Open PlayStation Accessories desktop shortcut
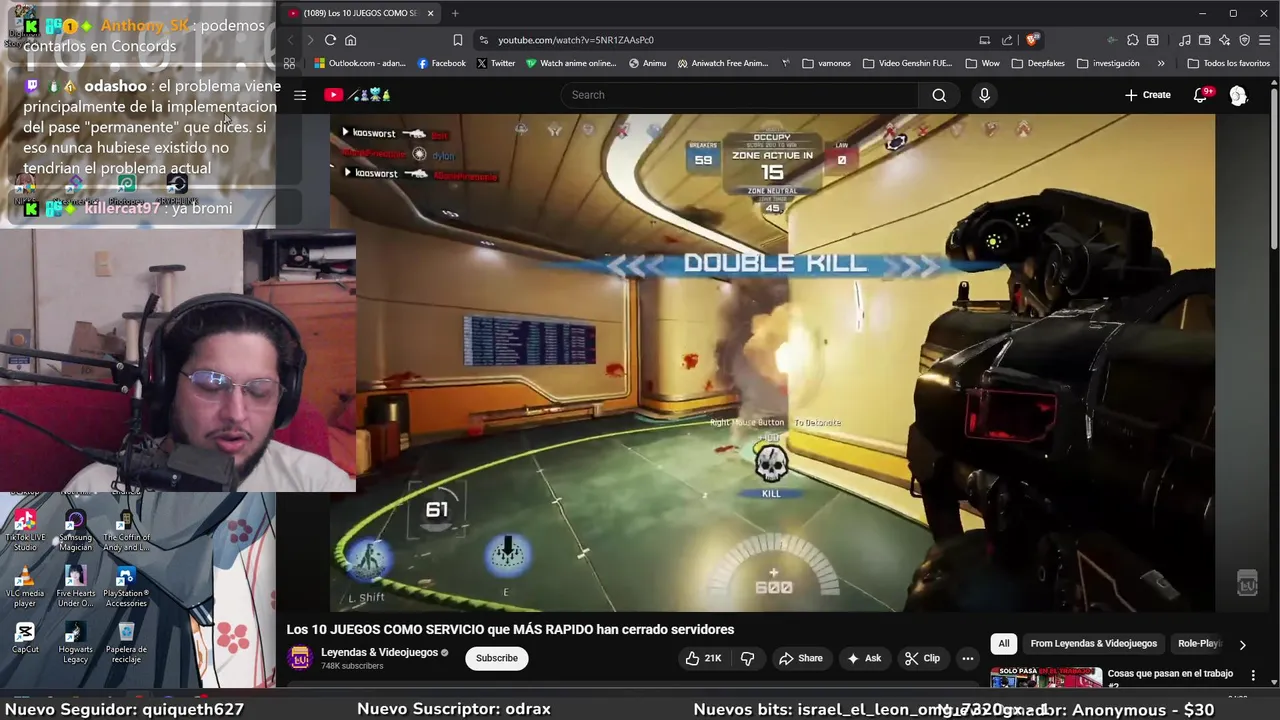The width and height of the screenshot is (1280, 720). pos(126,587)
